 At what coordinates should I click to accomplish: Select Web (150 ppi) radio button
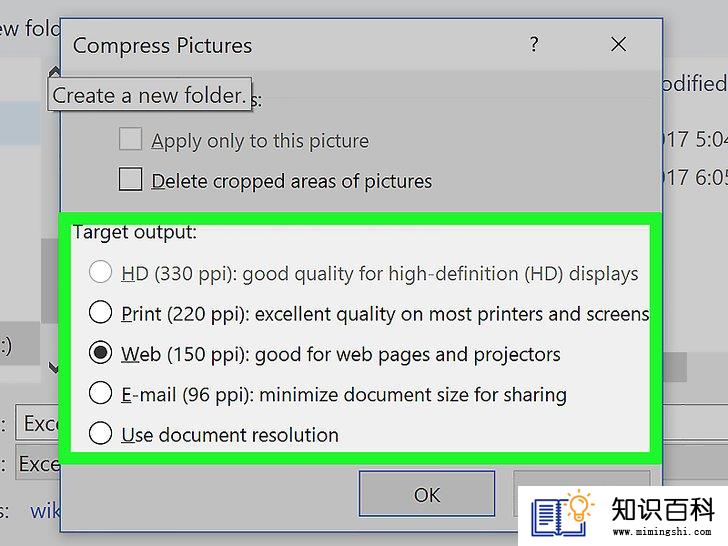click(100, 353)
